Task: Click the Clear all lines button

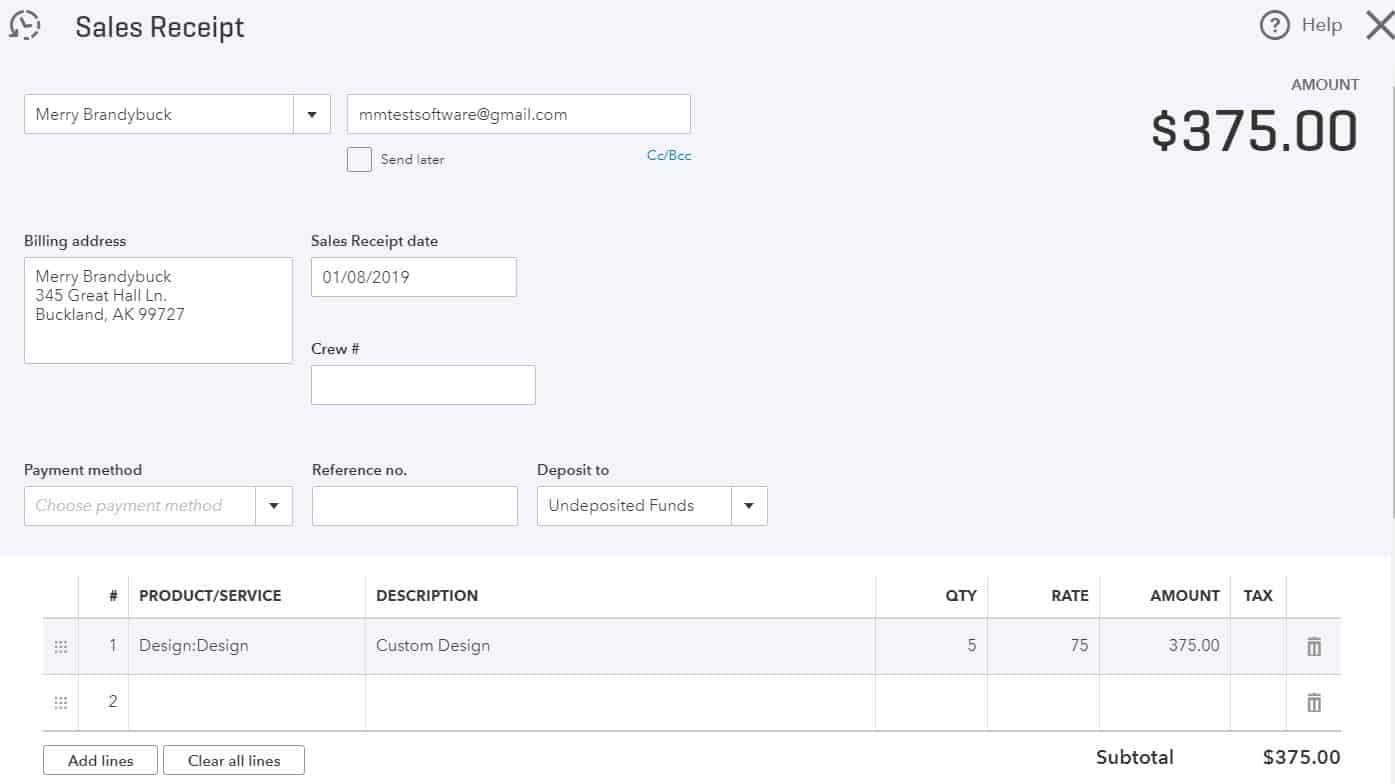Action: click(234, 760)
